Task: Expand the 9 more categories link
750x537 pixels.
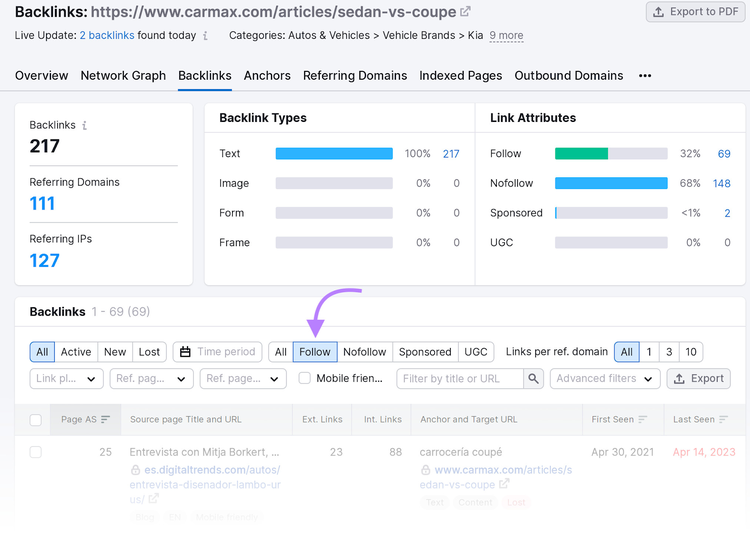Action: (x=506, y=35)
